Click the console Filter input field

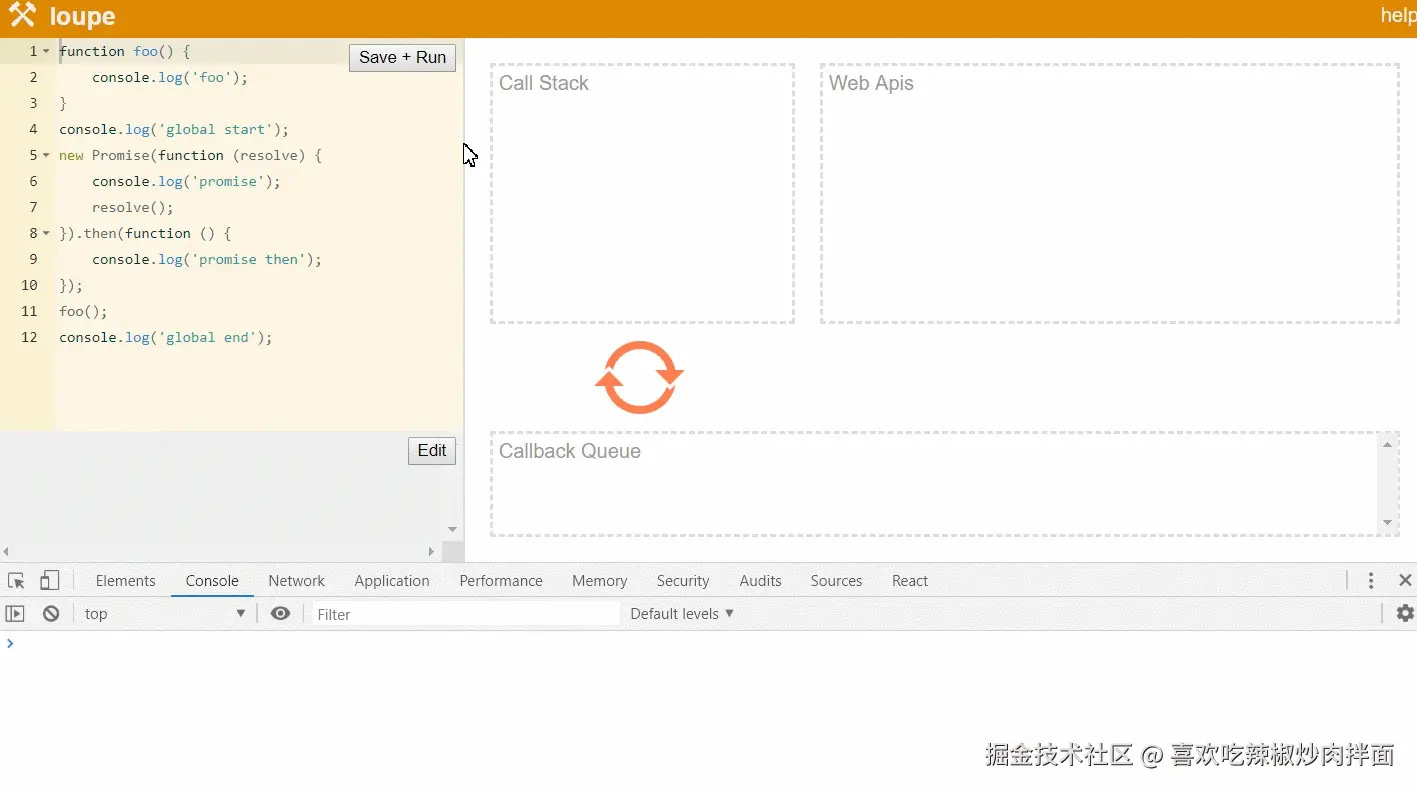464,614
